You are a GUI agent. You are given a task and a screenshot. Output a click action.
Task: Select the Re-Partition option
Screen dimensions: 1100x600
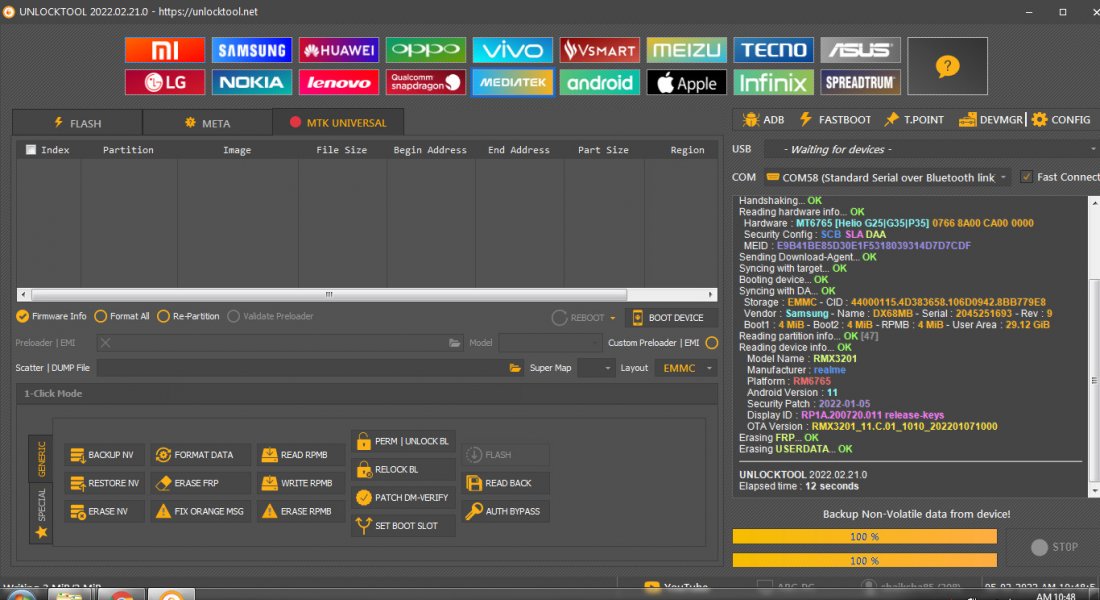[x=188, y=316]
